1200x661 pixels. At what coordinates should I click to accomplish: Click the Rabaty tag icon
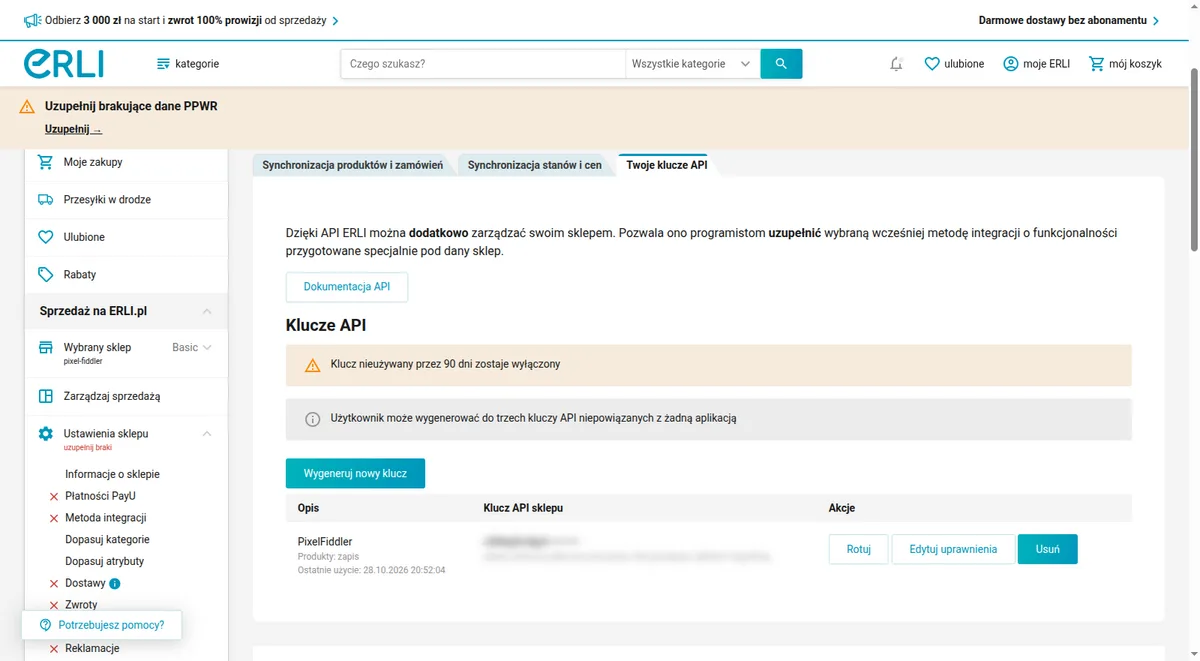[45, 274]
